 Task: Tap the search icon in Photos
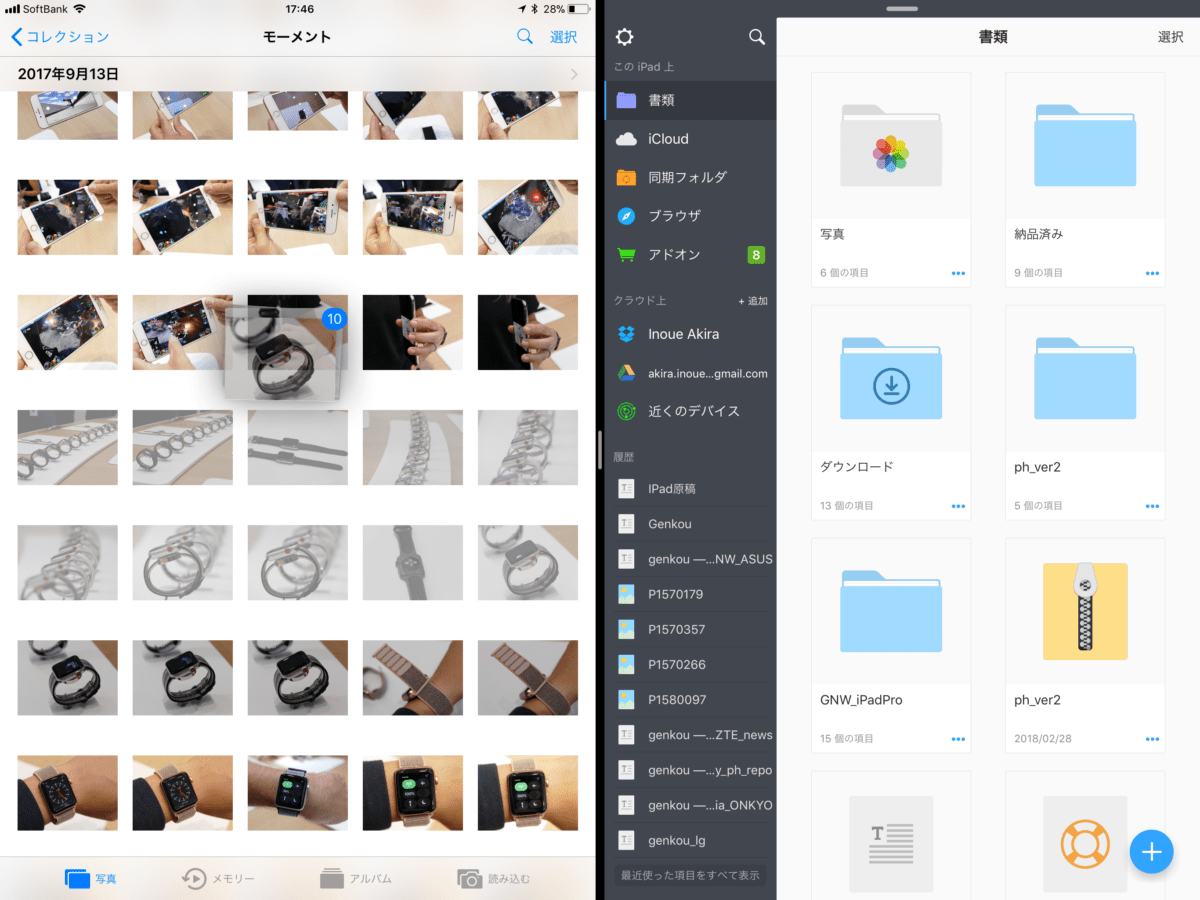(525, 37)
